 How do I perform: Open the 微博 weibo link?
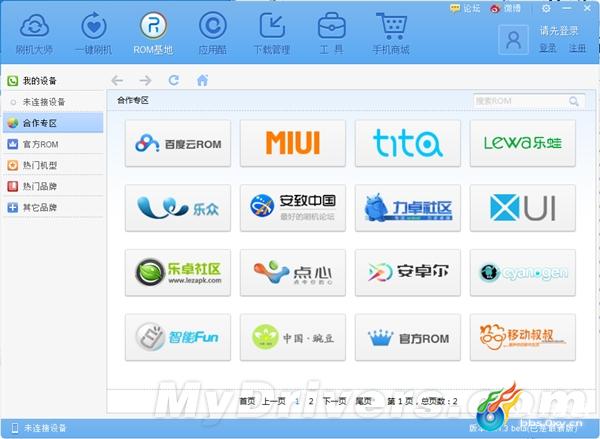coord(505,8)
